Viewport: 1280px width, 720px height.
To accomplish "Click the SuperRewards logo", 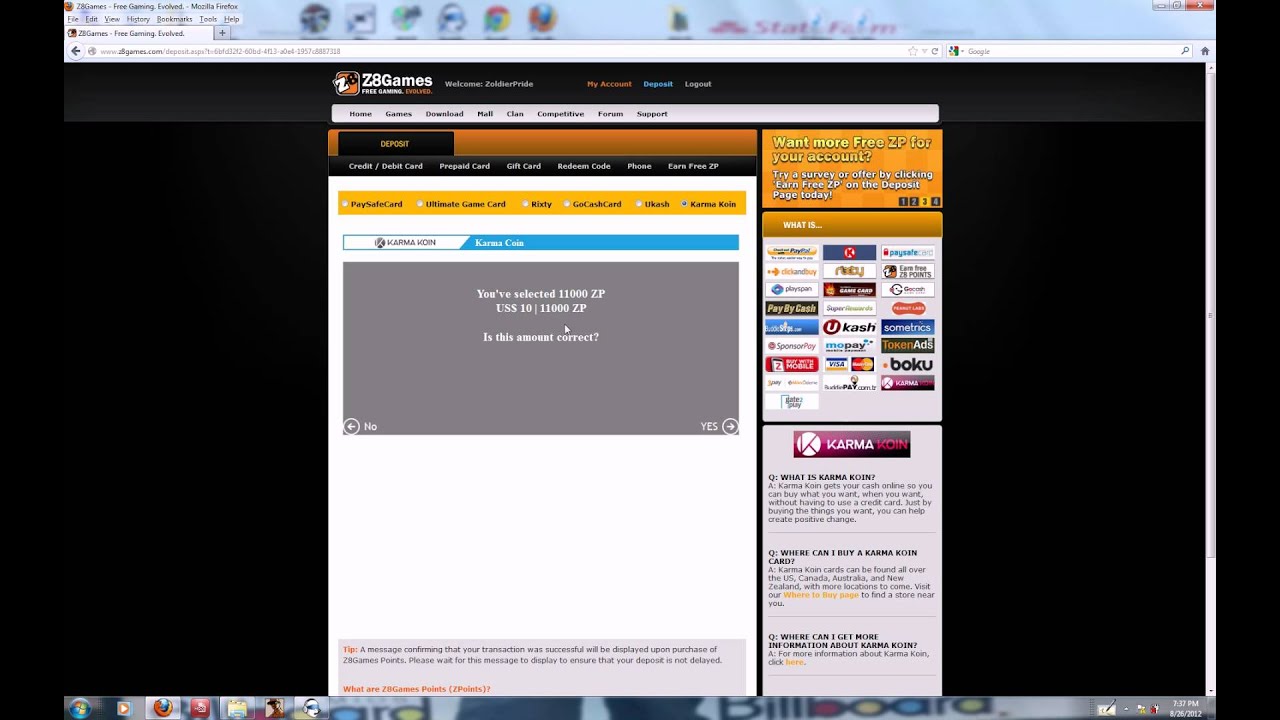I will tap(849, 308).
